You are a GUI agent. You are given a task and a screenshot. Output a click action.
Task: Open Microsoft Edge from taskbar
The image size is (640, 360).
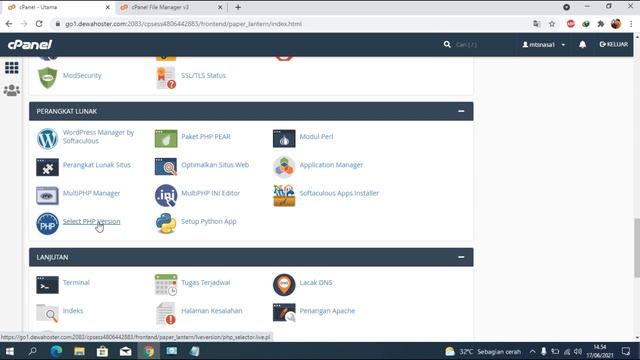point(56,351)
